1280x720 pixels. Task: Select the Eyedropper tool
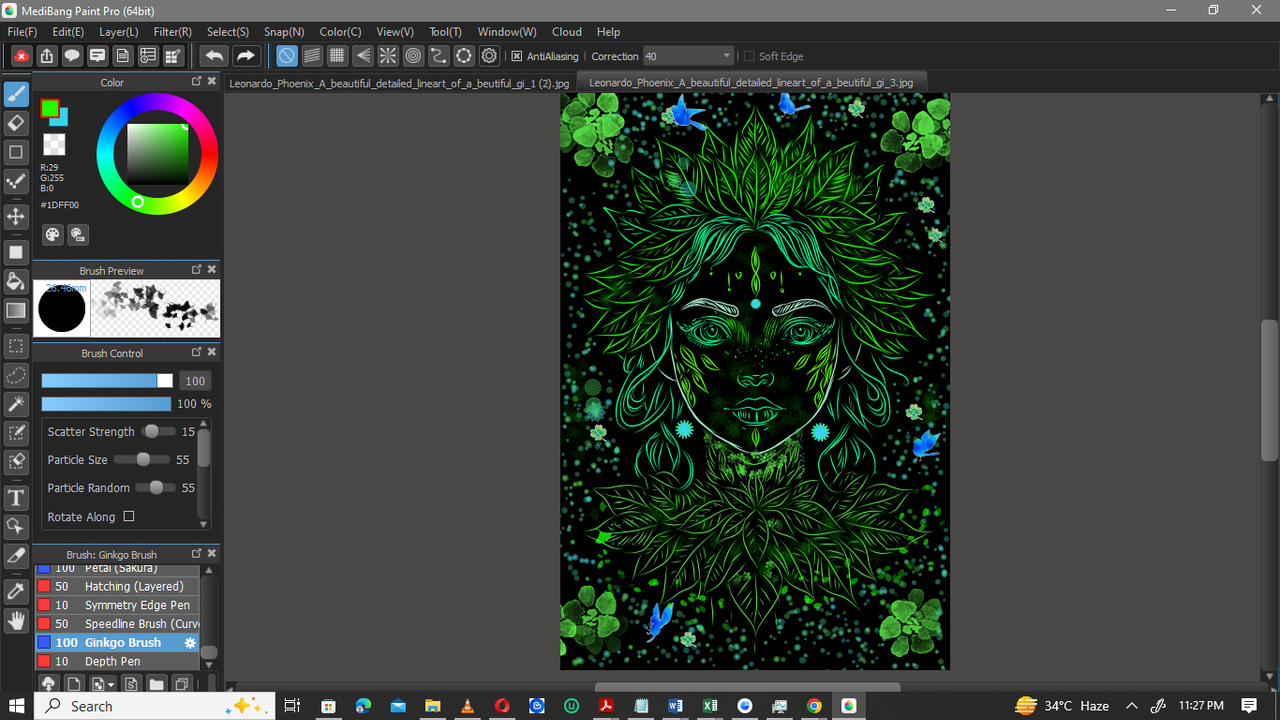coord(16,591)
